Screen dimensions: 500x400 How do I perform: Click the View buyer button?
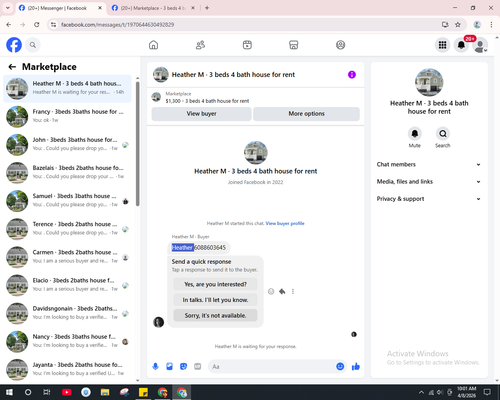pyautogui.click(x=201, y=114)
